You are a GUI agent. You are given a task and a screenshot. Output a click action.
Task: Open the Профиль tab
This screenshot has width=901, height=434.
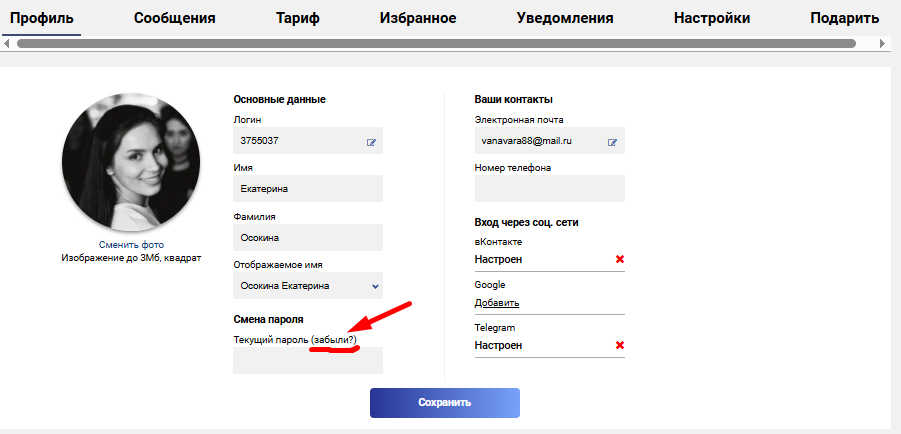point(42,18)
